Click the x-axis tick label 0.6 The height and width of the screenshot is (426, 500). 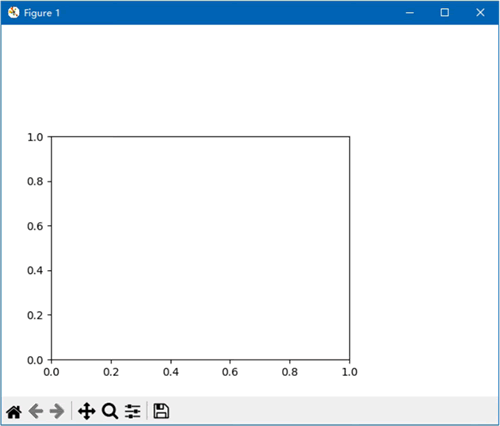point(230,372)
